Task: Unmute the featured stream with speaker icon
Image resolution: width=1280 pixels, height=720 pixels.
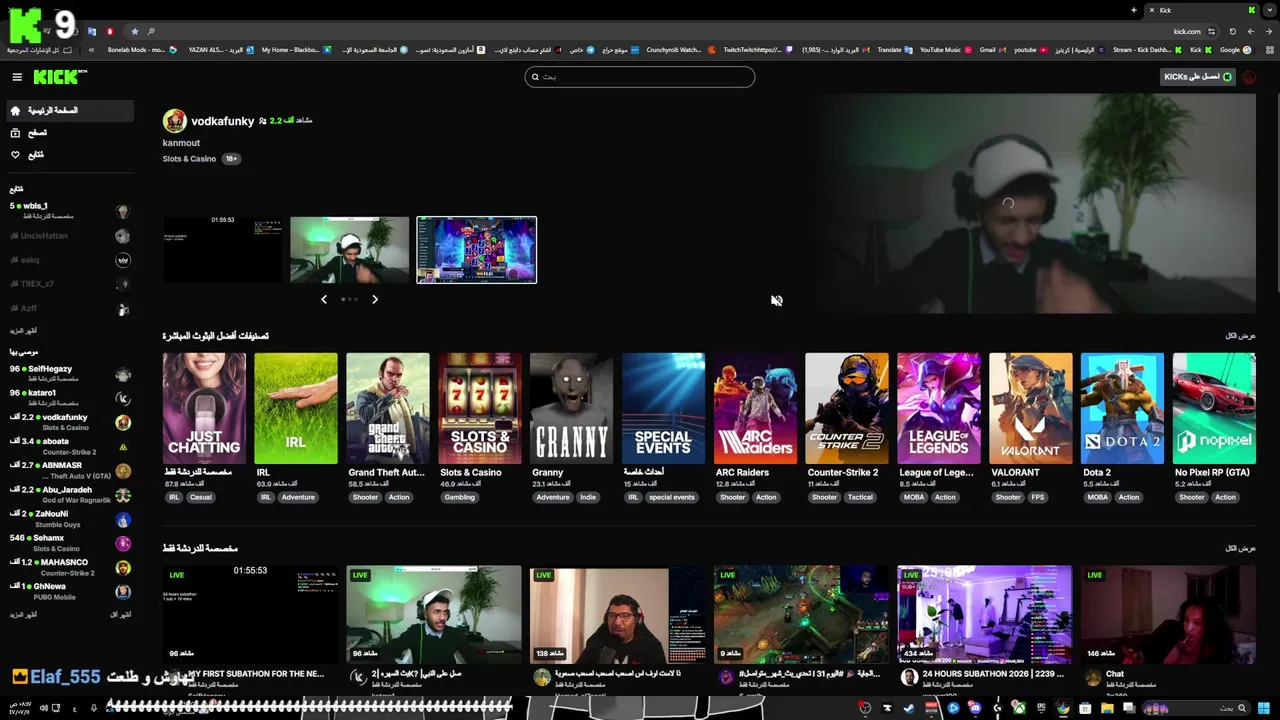Action: coord(776,300)
